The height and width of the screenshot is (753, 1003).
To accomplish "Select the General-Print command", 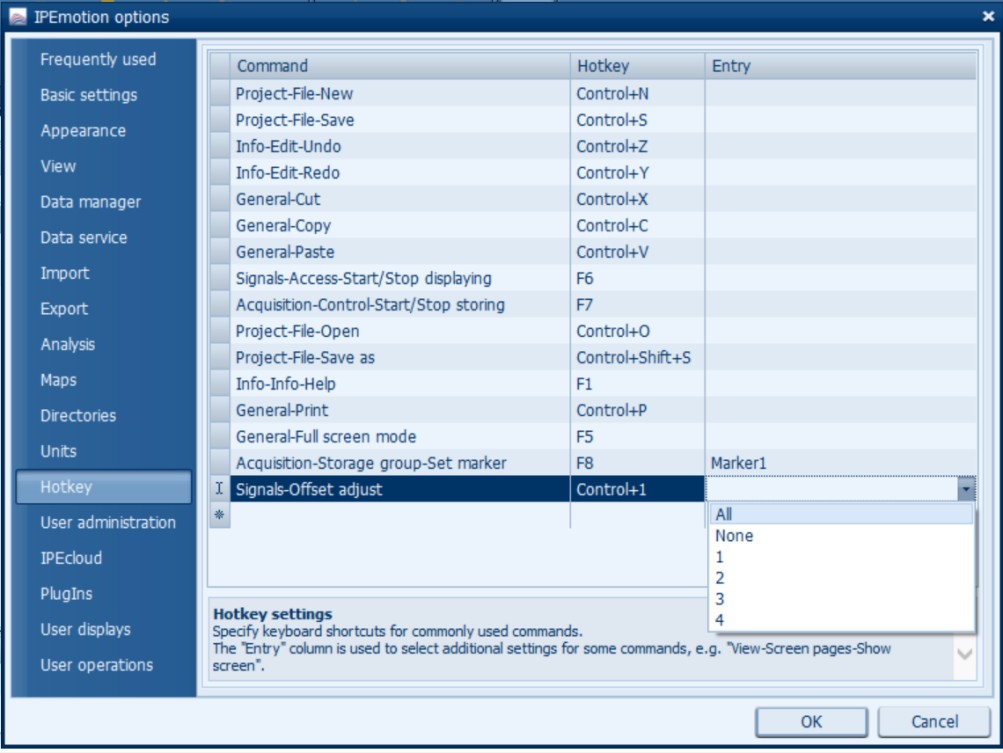I will [x=400, y=410].
